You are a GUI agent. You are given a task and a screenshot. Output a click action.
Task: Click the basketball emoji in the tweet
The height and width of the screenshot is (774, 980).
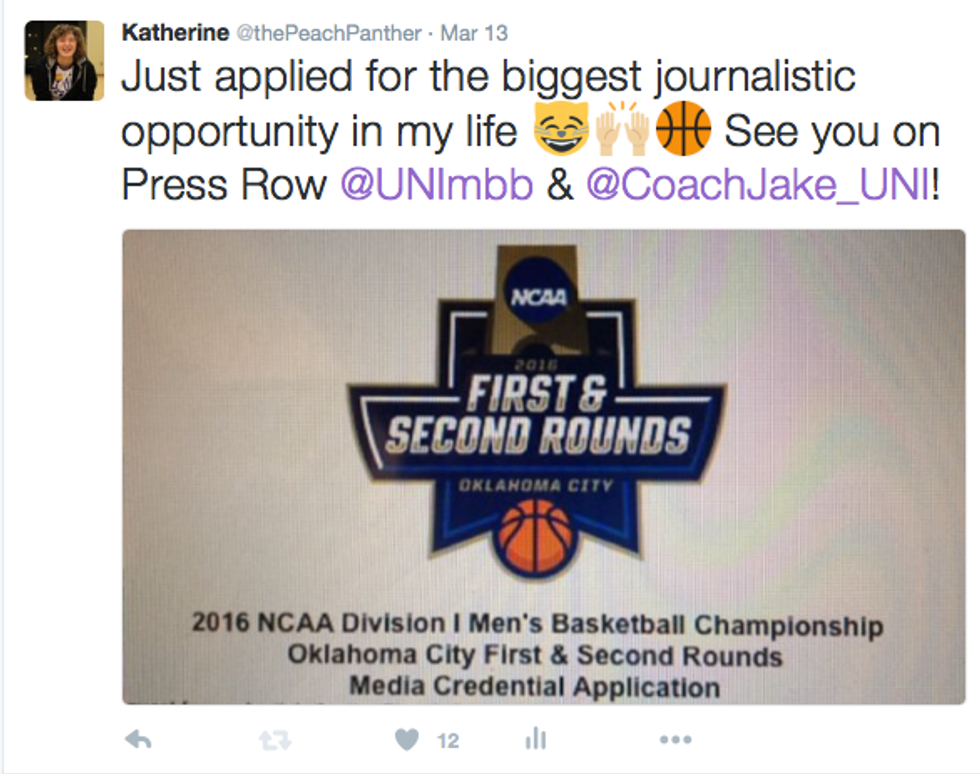684,133
